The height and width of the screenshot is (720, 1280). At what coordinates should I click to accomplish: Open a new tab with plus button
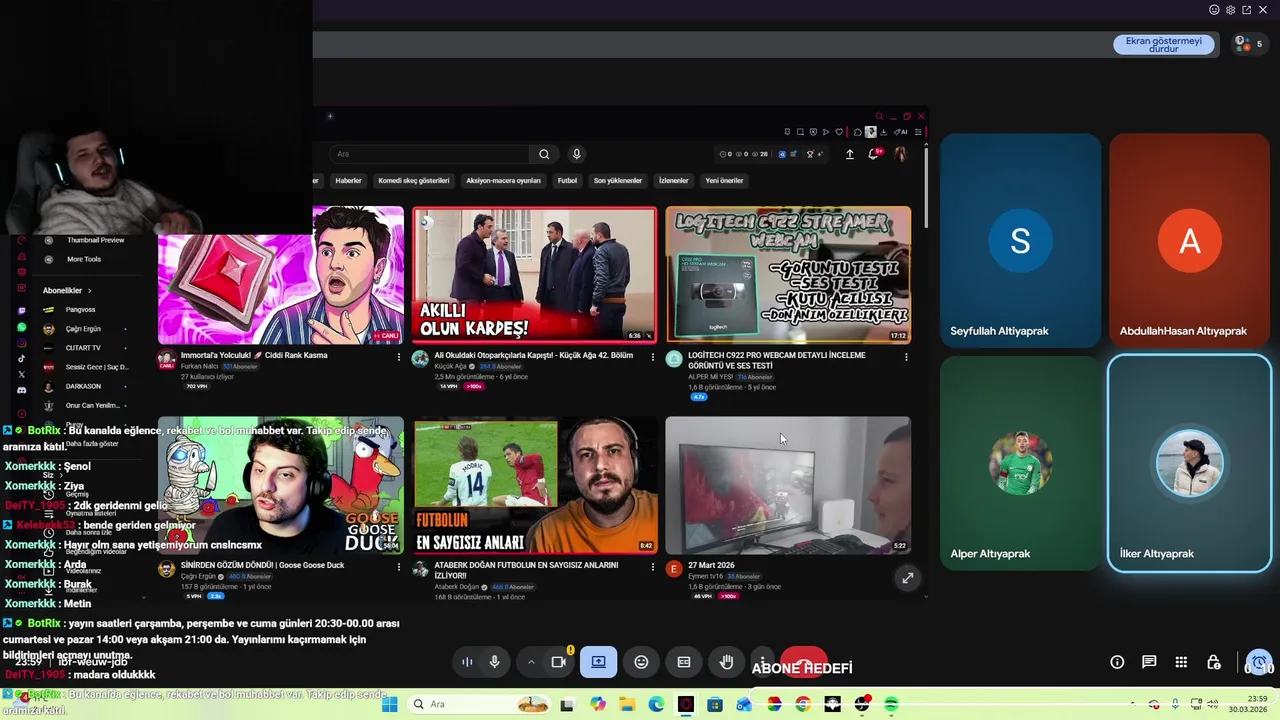(x=330, y=116)
